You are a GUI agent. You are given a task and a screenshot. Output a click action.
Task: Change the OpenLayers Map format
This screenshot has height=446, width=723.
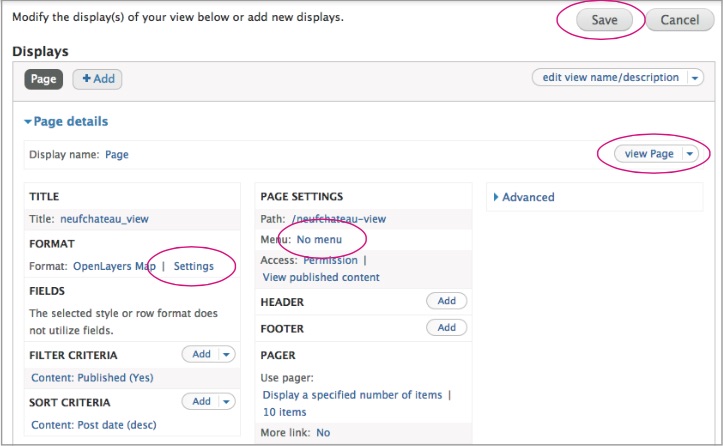tap(114, 266)
